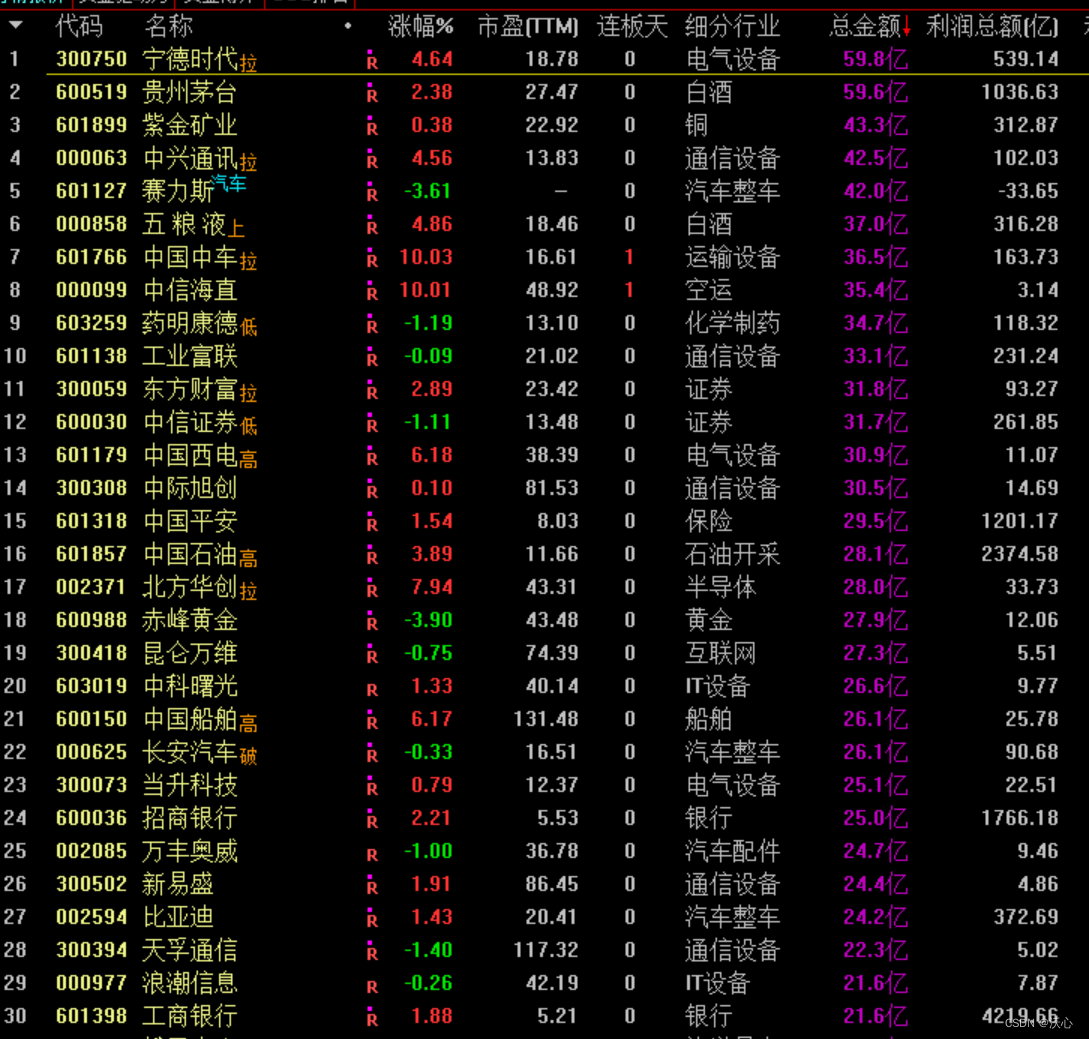
Task: Click the R icon in the 中信证券 row
Action: pos(372,422)
